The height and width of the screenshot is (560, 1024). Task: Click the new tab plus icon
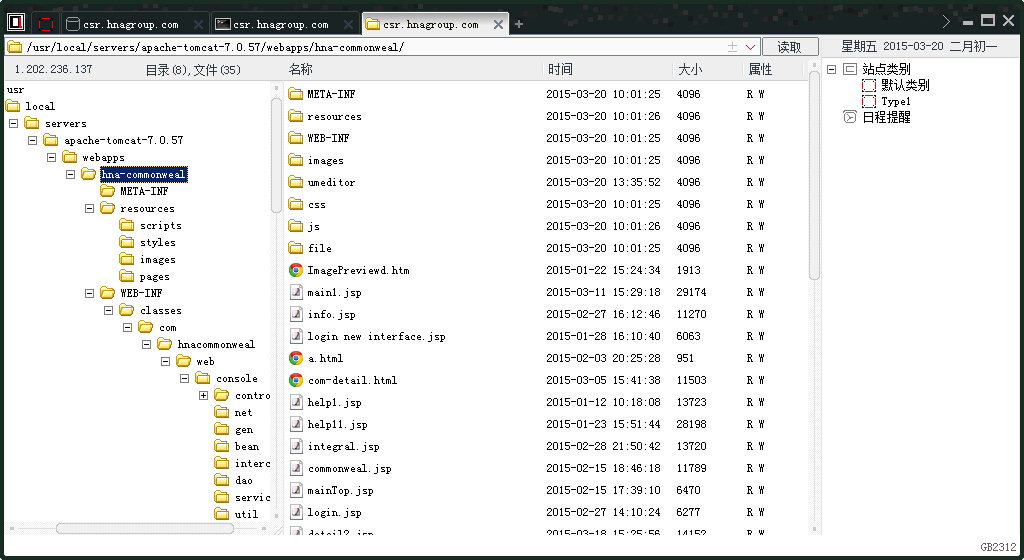click(519, 24)
